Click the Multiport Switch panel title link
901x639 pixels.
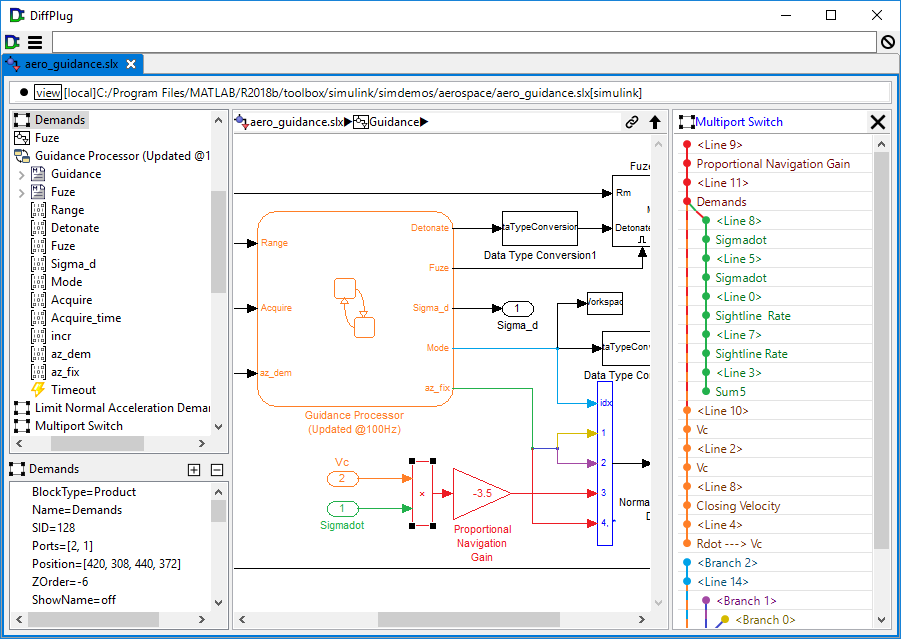739,122
